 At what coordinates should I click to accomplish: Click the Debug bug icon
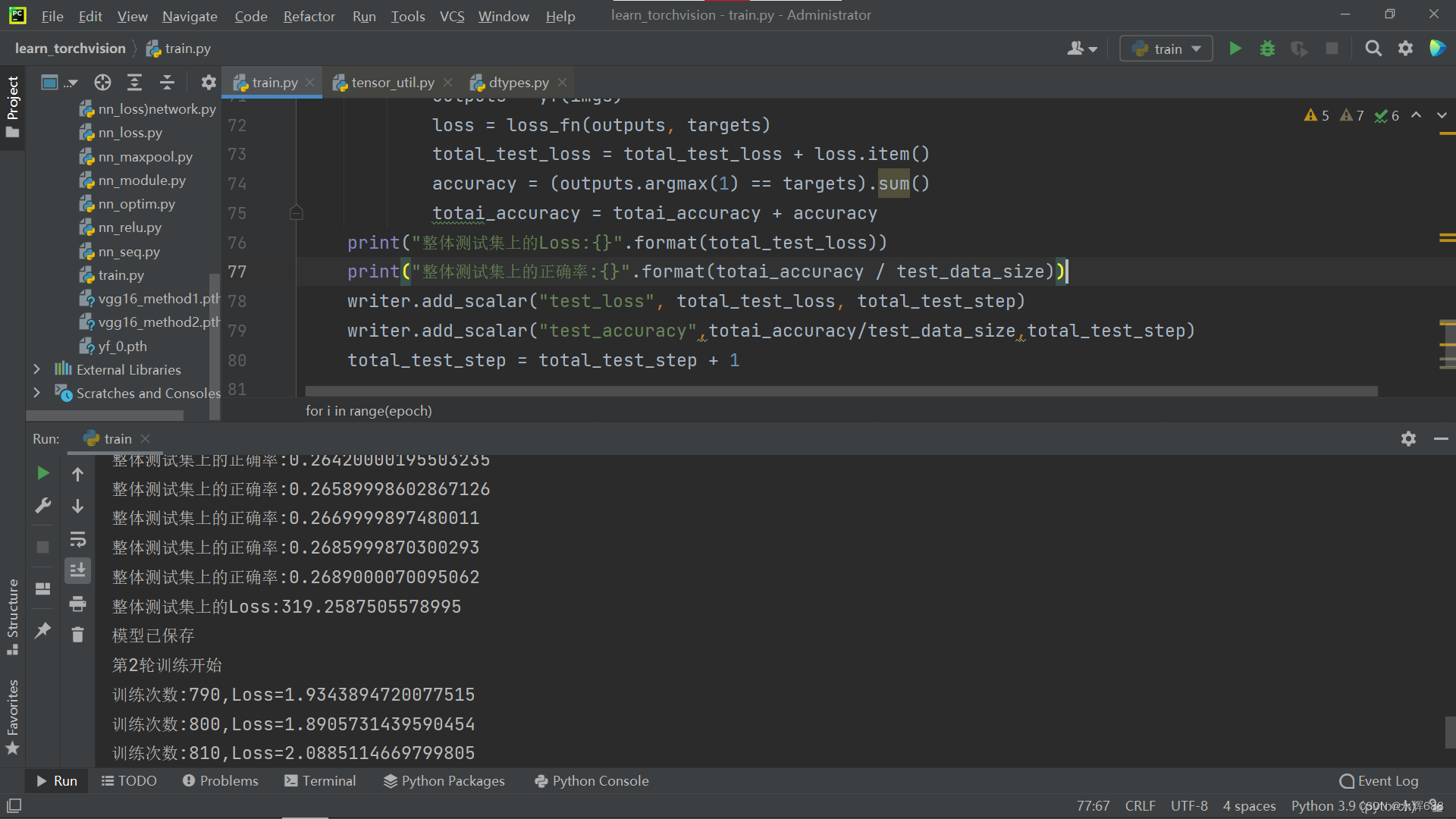pyautogui.click(x=1267, y=49)
